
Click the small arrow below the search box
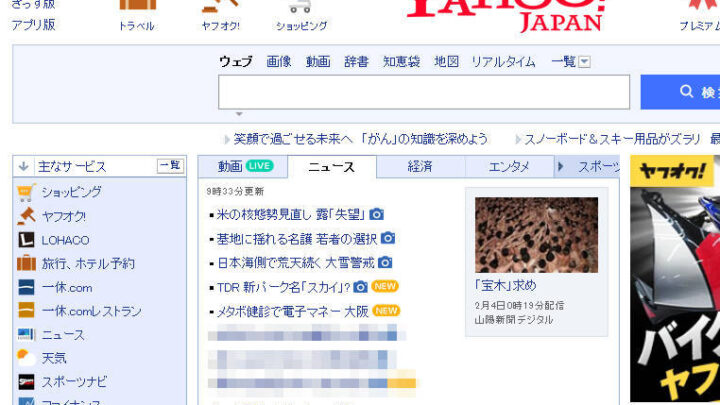[239, 113]
